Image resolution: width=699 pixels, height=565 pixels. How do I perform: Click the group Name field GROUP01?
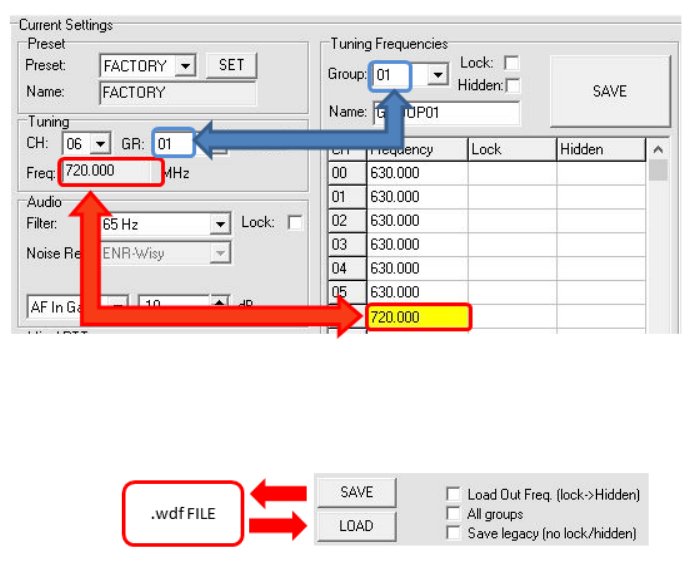pos(447,113)
